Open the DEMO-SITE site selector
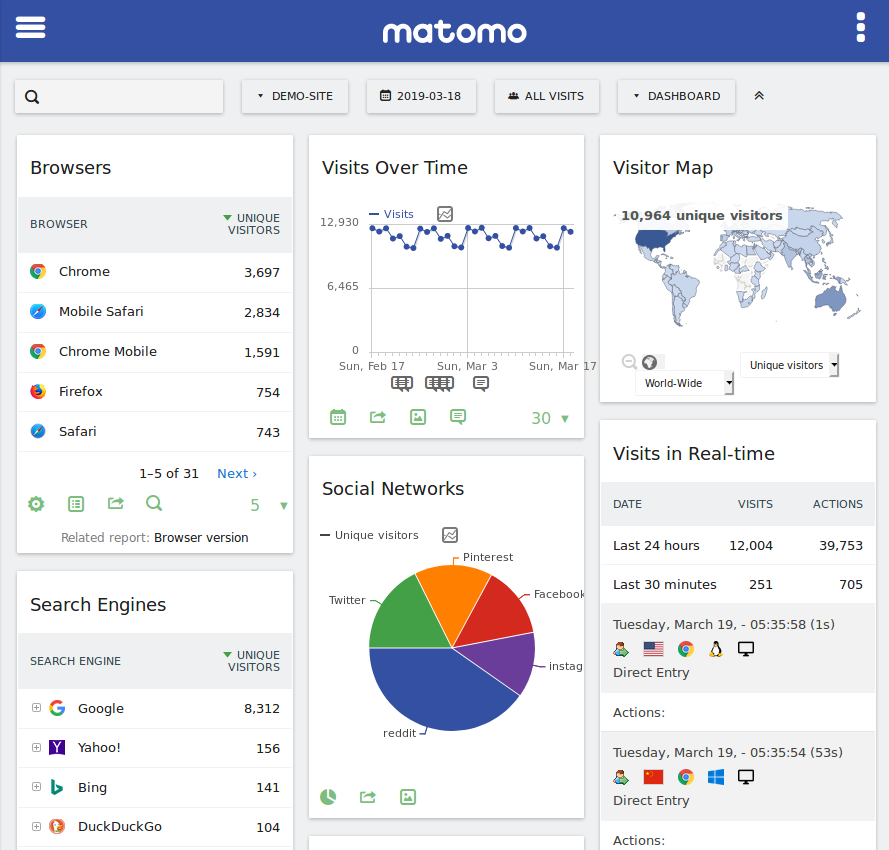889x850 pixels. (294, 96)
